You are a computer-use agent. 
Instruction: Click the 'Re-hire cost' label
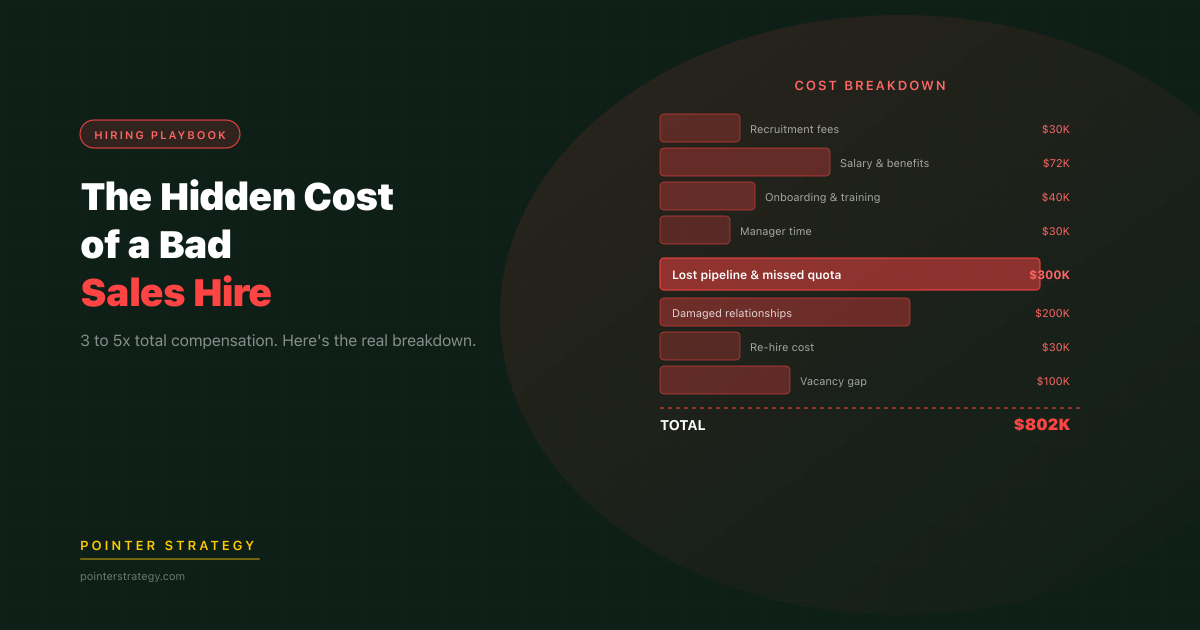click(x=782, y=347)
